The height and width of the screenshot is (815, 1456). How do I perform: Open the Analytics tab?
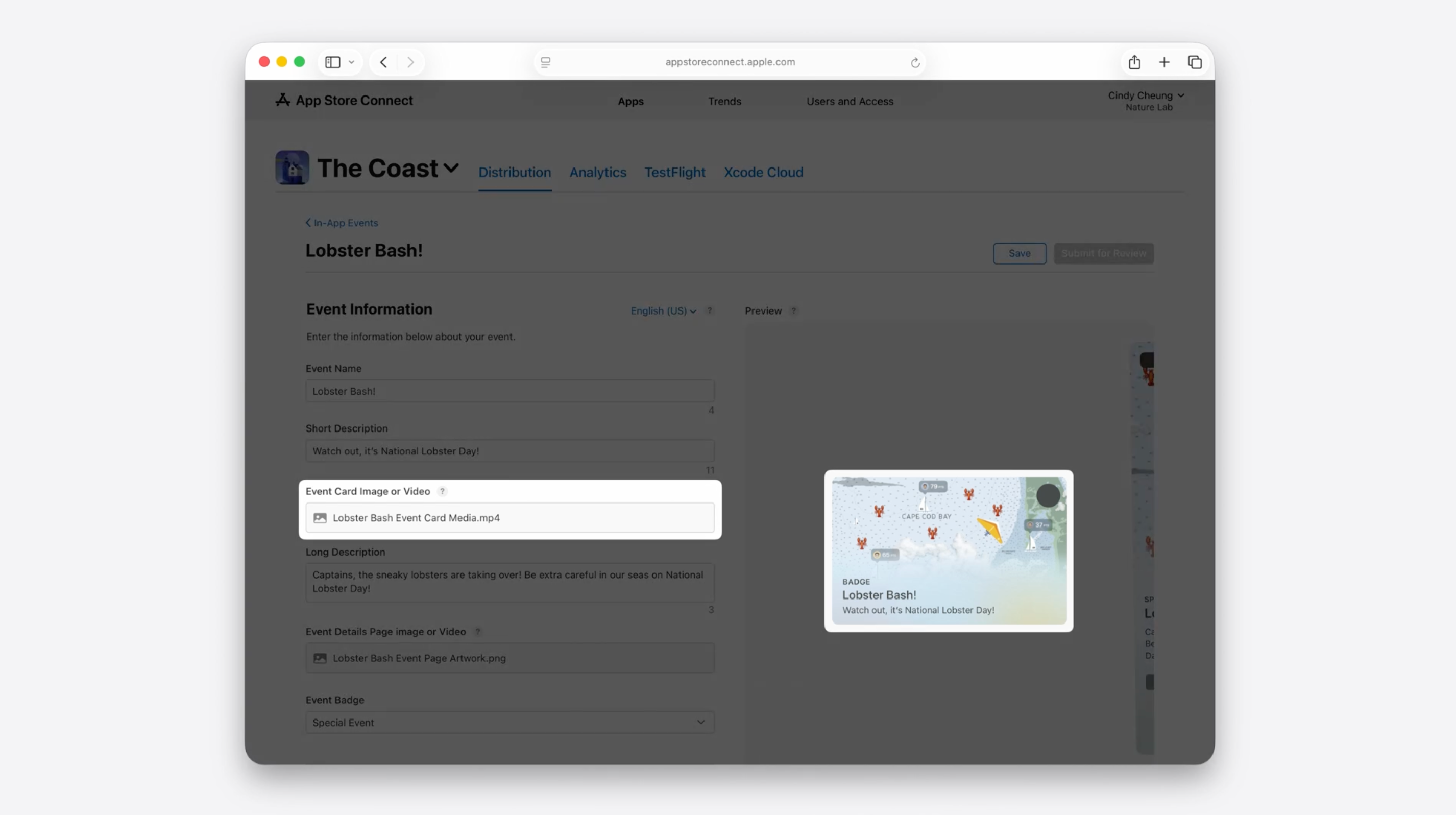coord(597,173)
